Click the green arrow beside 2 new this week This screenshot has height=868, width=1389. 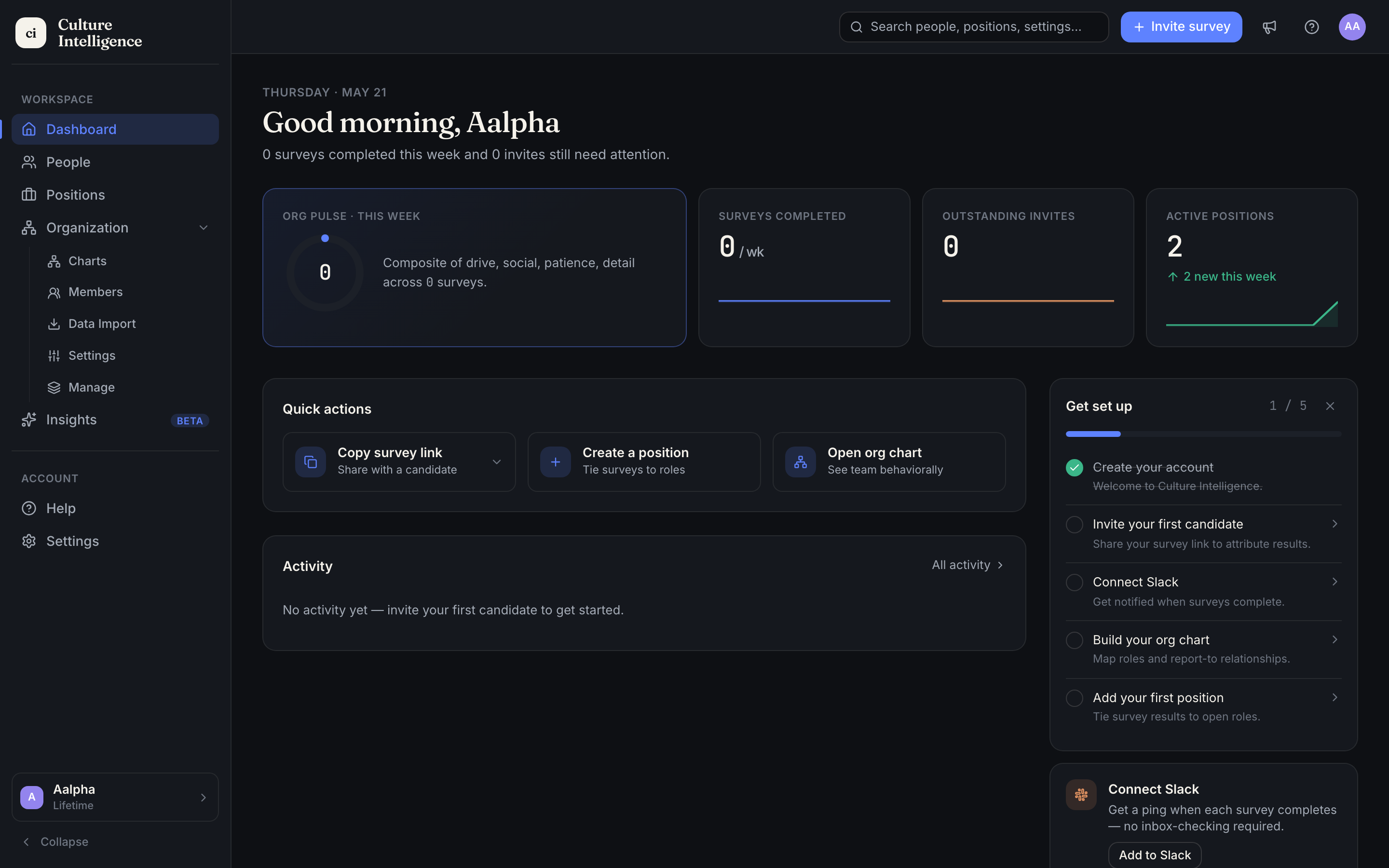1173,277
